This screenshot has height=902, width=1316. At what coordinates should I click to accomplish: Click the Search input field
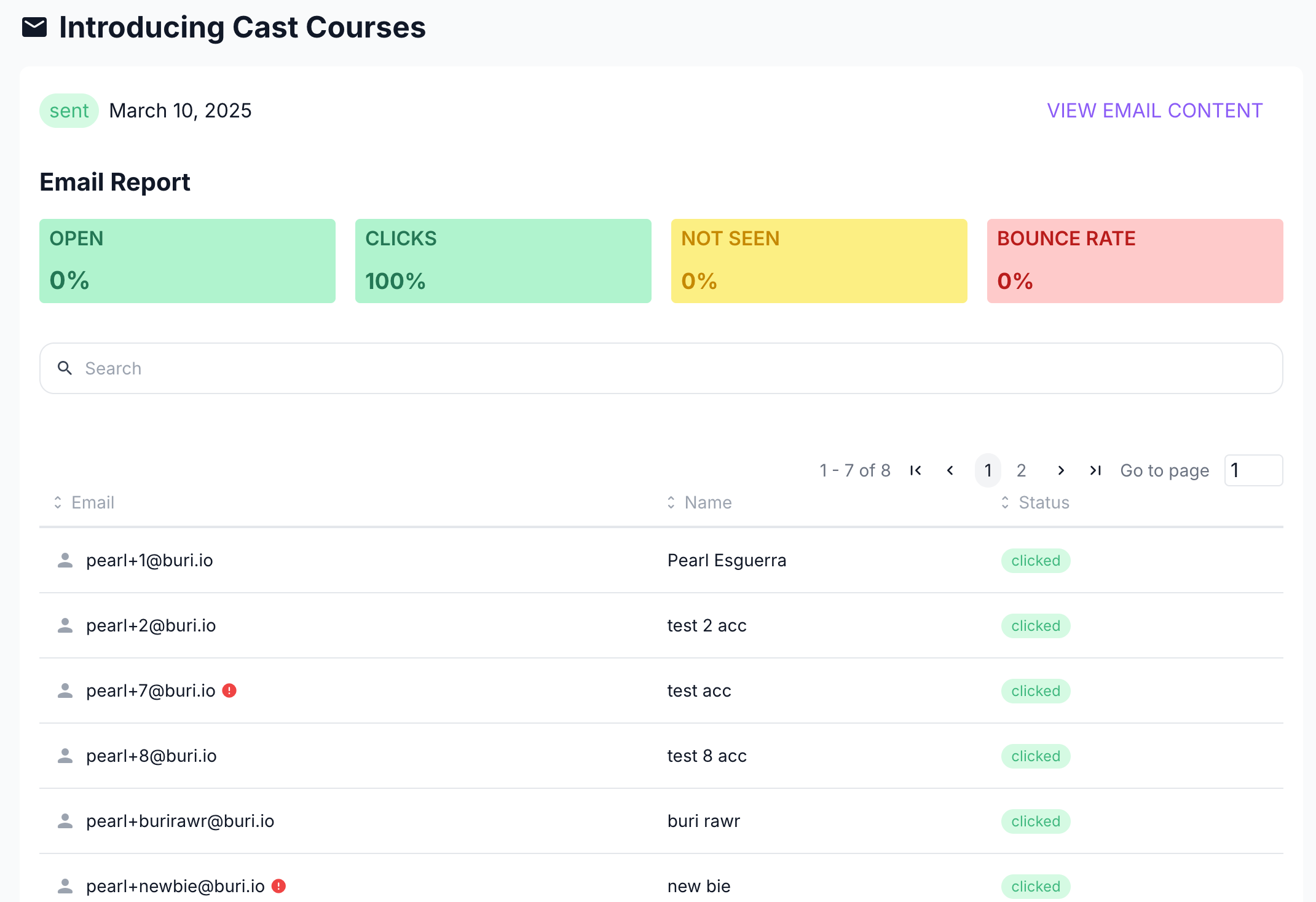(661, 368)
